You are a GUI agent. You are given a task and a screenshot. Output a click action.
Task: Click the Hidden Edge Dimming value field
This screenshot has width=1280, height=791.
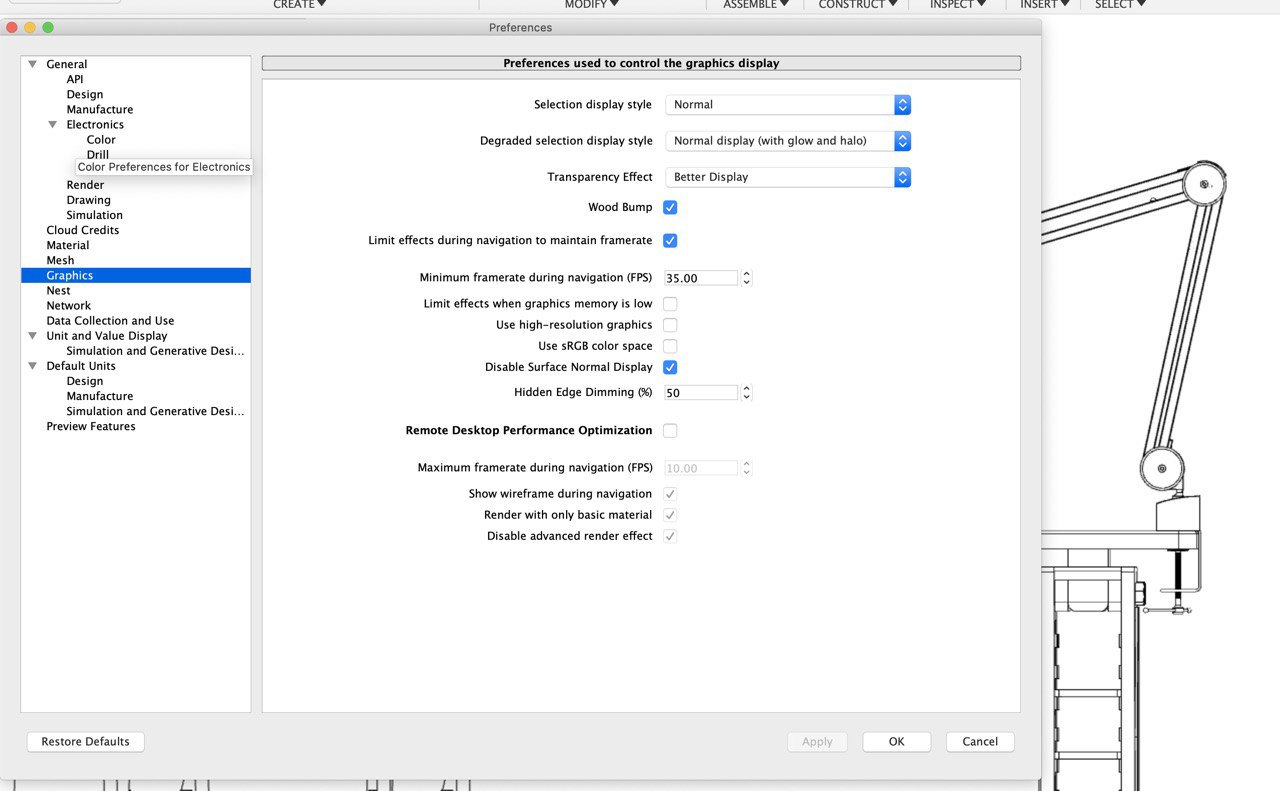tap(701, 393)
